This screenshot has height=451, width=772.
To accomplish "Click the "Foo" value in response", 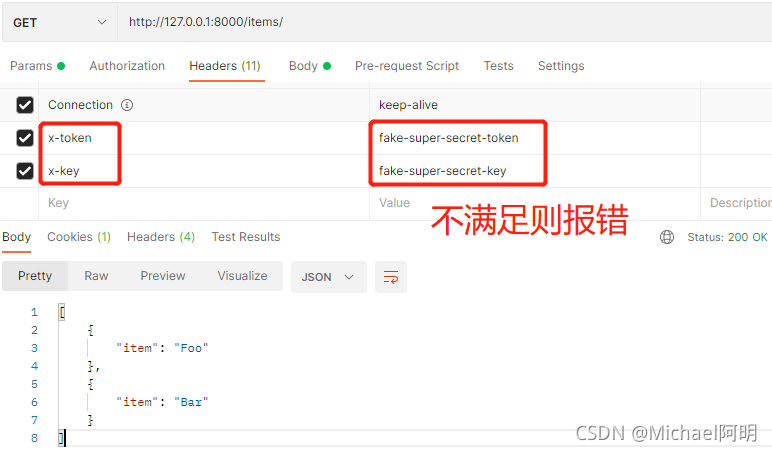I will point(191,348).
